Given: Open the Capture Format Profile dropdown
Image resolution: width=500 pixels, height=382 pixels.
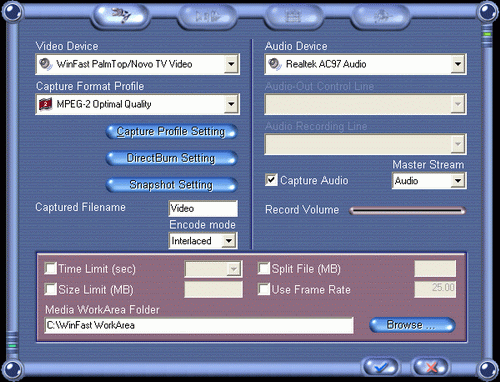Looking at the screenshot, I should click(x=231, y=104).
